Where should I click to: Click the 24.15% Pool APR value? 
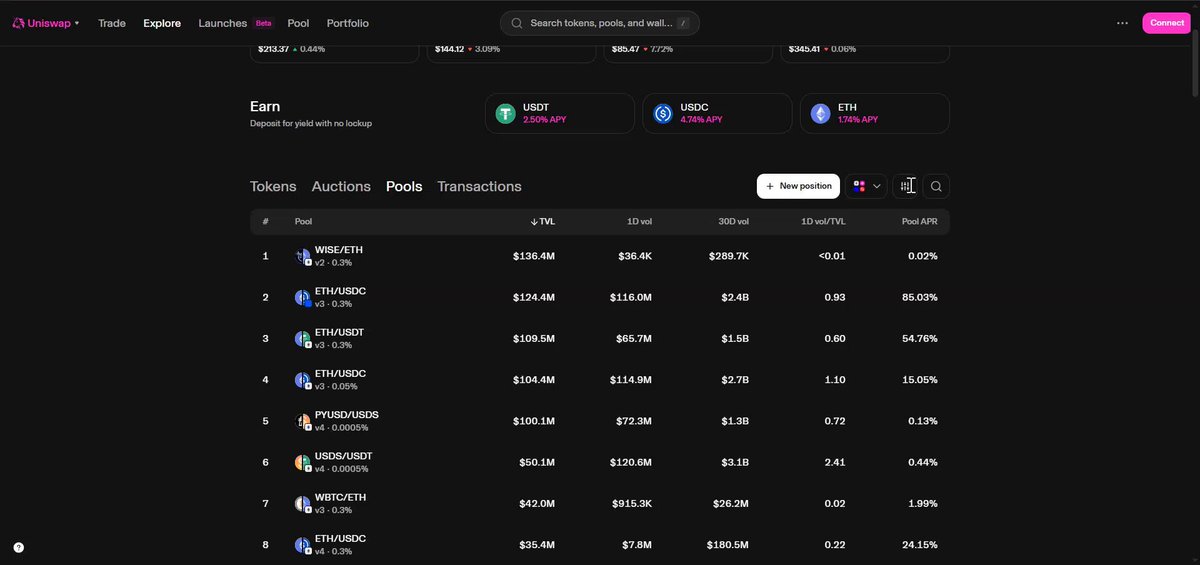click(918, 545)
